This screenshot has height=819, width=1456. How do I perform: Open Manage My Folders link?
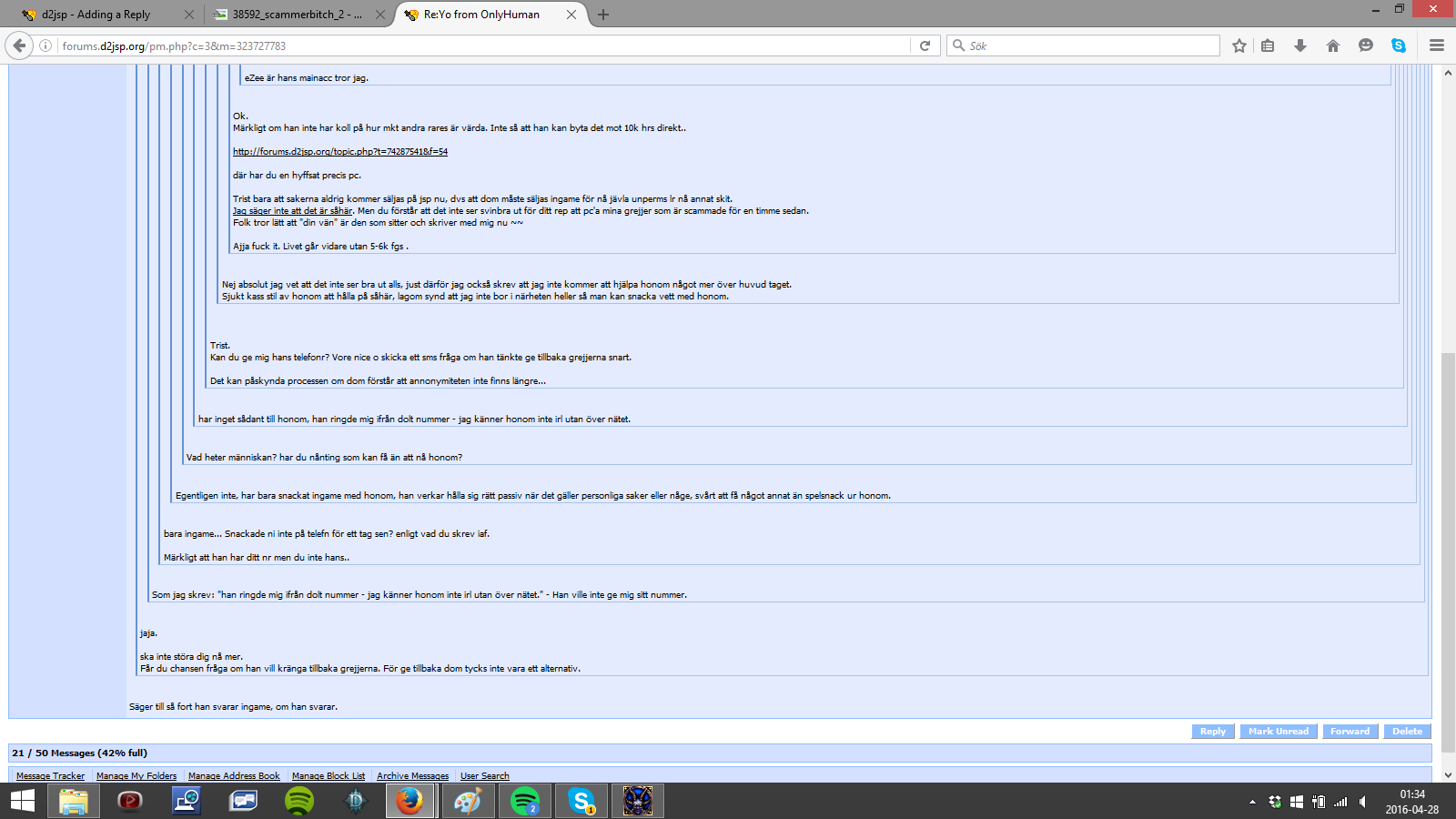[136, 776]
